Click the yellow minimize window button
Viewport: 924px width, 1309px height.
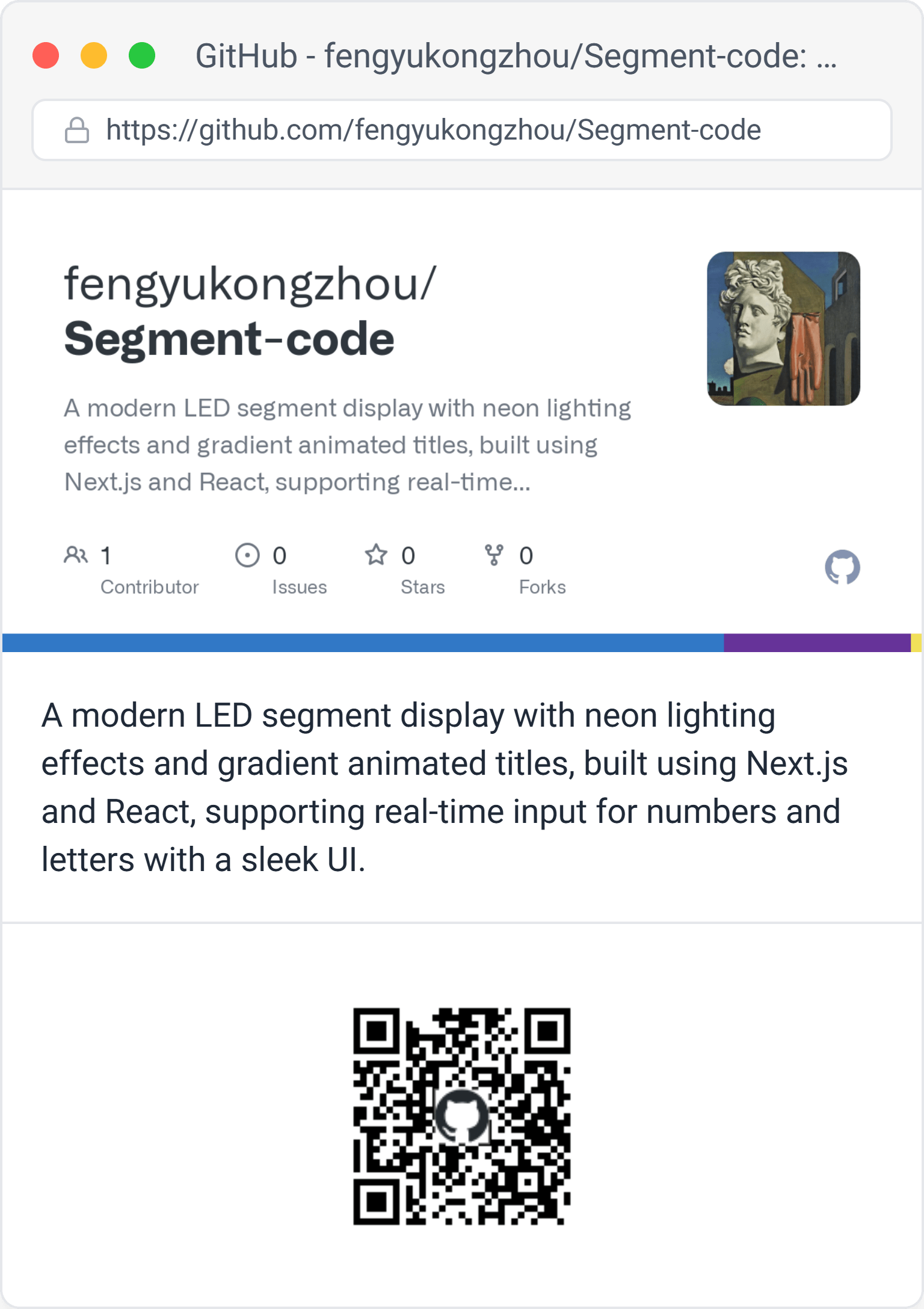pos(94,56)
